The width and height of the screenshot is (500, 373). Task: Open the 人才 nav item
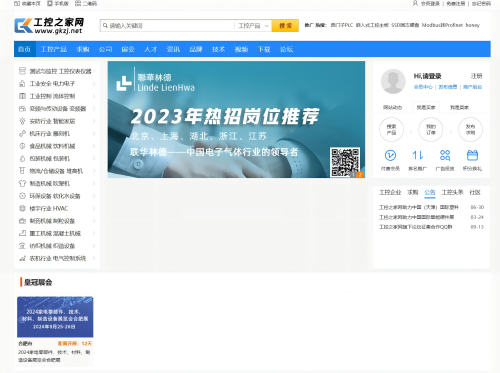click(151, 49)
